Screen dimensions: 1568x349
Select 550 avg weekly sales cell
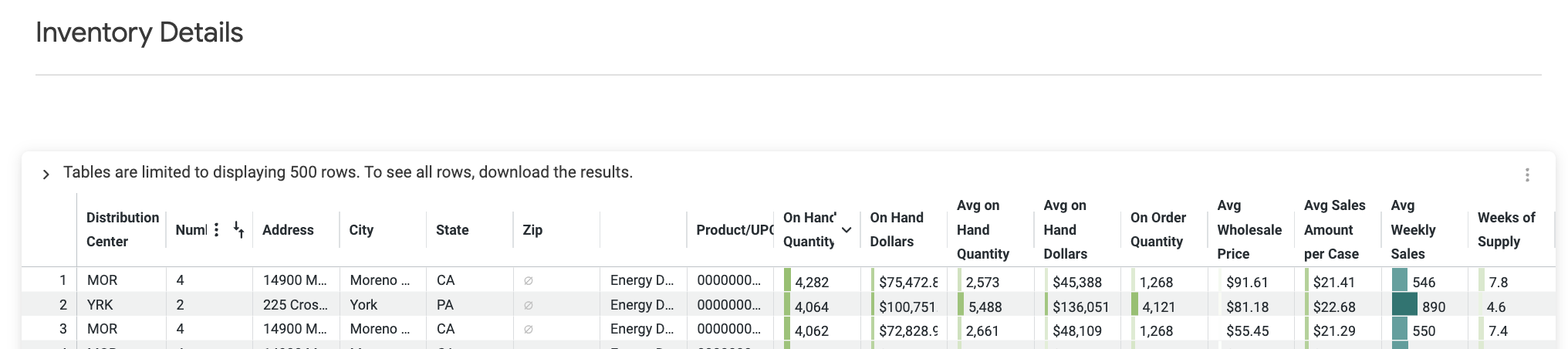point(1424,330)
